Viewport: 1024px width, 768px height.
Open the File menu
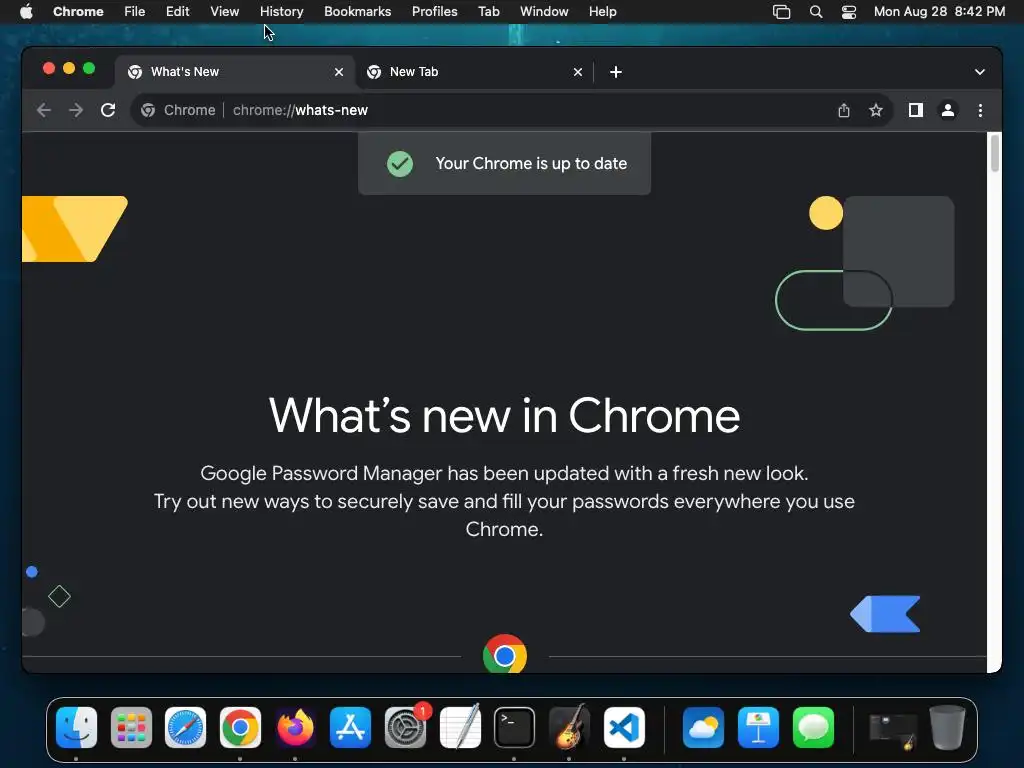pos(135,12)
